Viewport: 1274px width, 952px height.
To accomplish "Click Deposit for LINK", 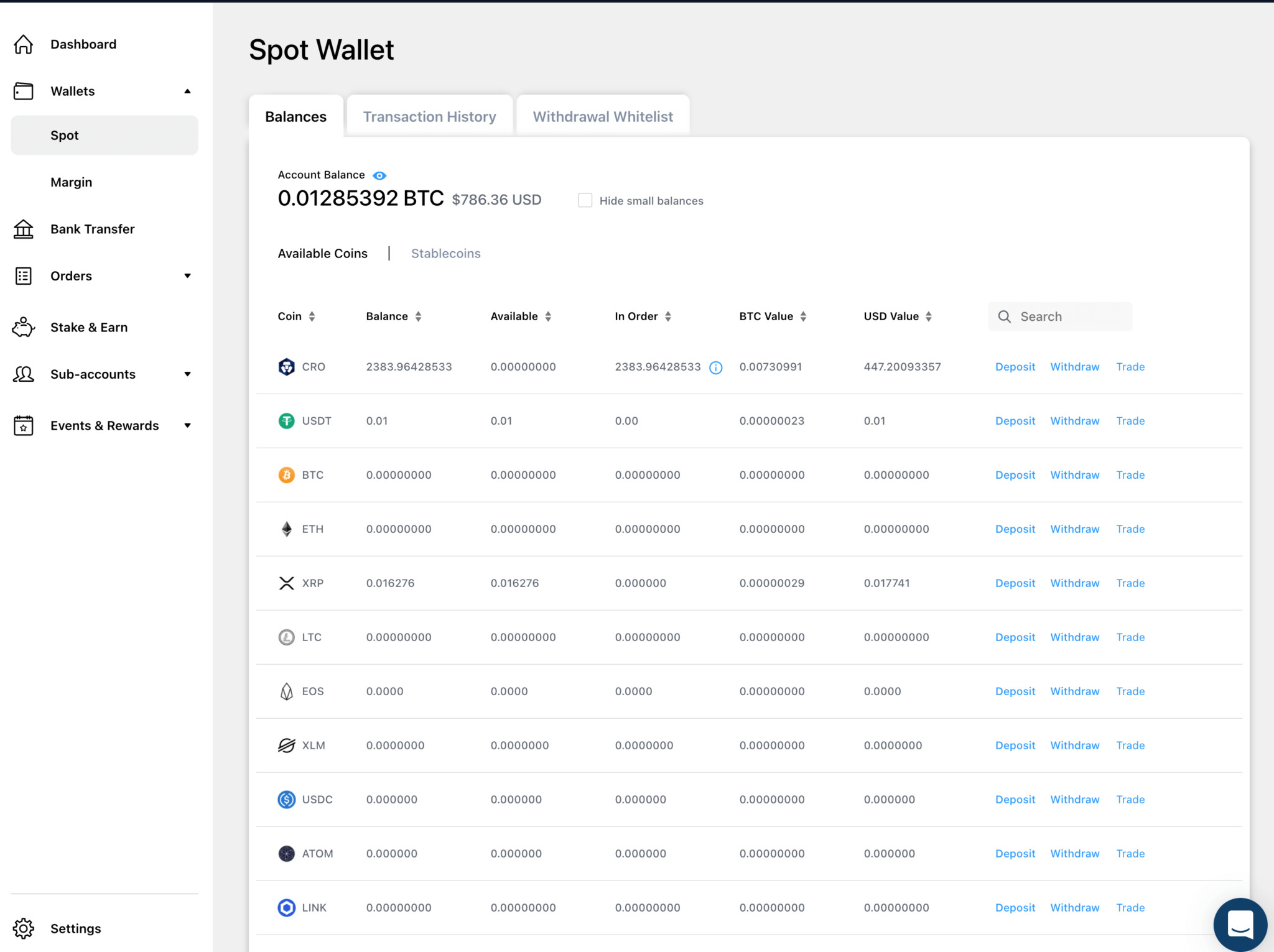I will 1015,908.
